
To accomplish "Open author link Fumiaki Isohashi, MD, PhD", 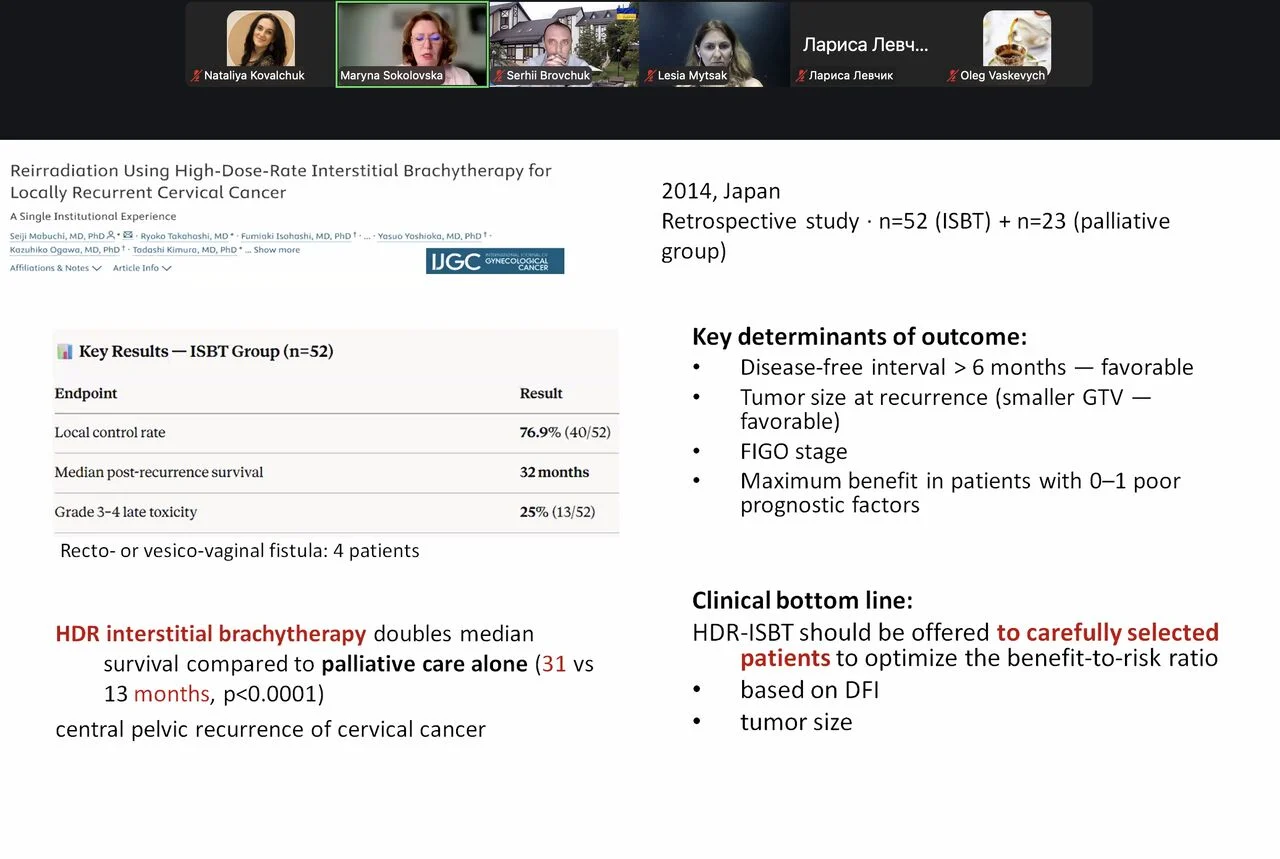I will tap(296, 236).
